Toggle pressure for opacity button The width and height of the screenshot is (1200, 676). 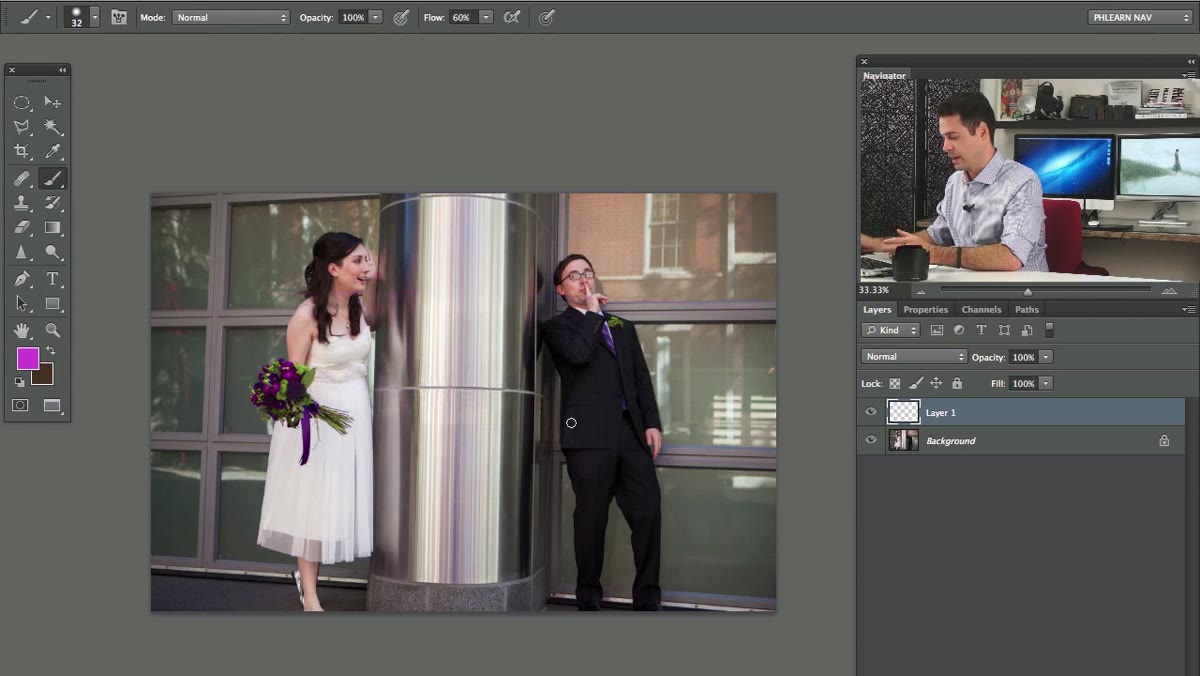[401, 17]
